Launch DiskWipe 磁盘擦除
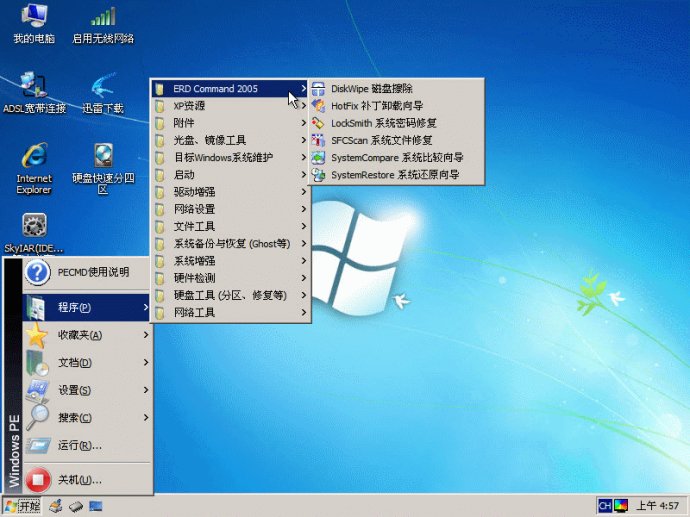 (396, 88)
